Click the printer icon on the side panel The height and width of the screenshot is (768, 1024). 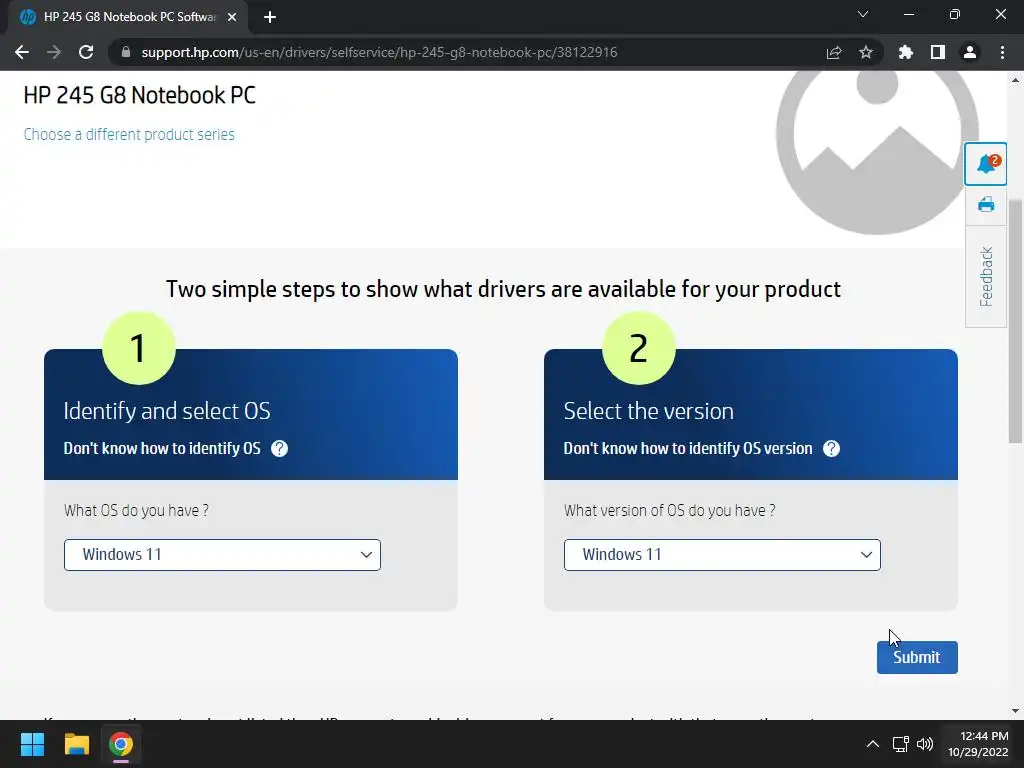click(986, 205)
